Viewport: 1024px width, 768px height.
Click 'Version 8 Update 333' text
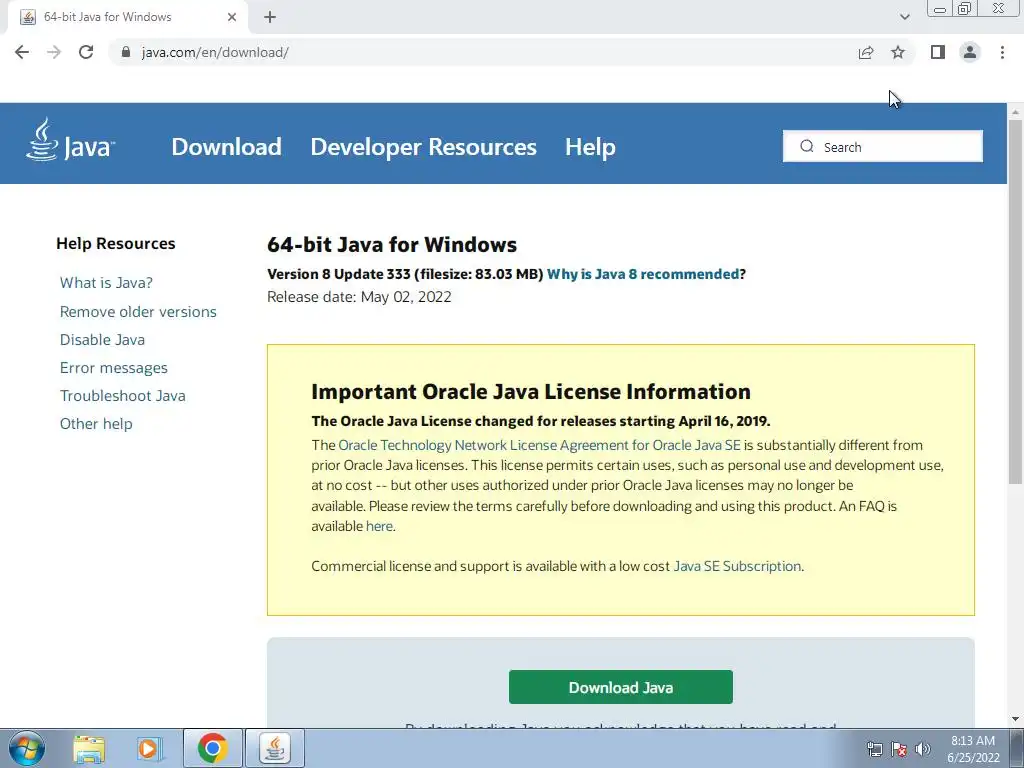click(x=339, y=274)
